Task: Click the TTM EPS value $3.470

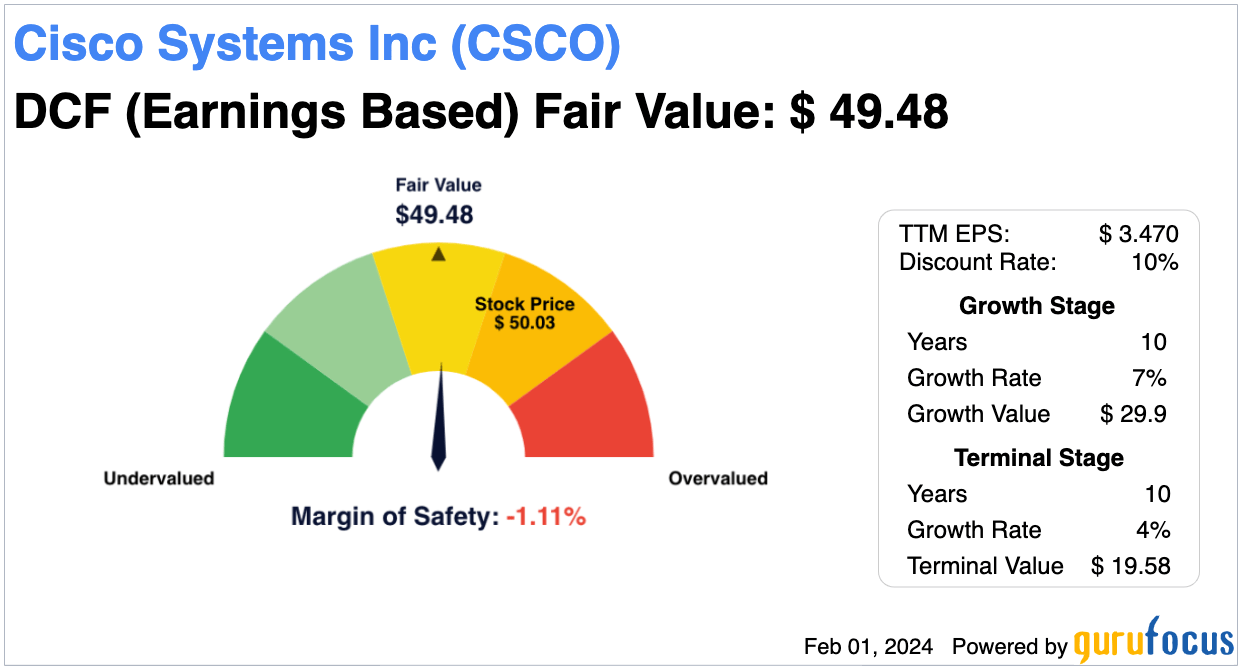Action: point(1138,234)
